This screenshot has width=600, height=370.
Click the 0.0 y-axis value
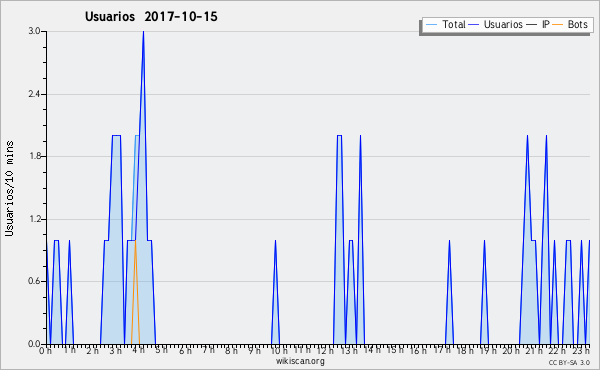tap(34, 344)
